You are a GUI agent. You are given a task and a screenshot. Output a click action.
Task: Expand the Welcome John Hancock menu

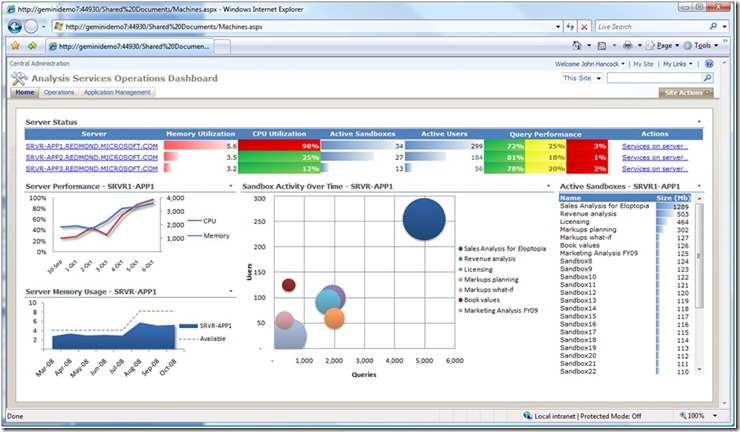(590, 64)
